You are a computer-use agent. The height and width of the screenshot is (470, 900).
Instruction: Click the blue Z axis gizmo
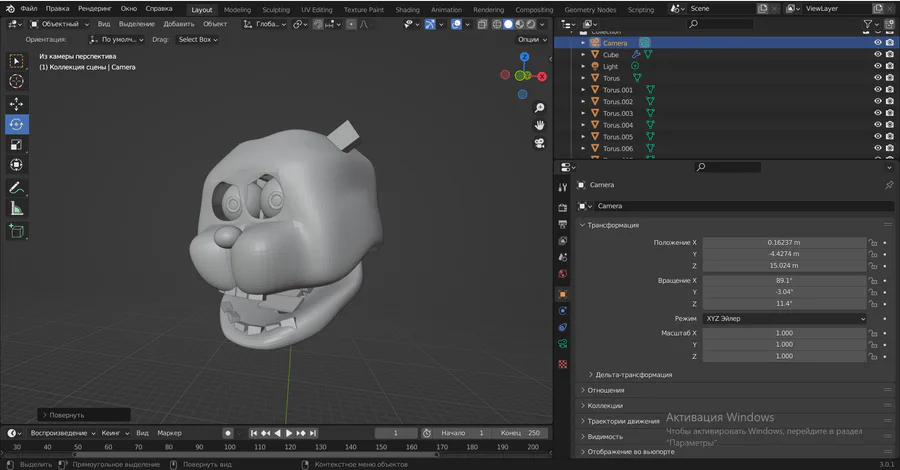[x=524, y=57]
